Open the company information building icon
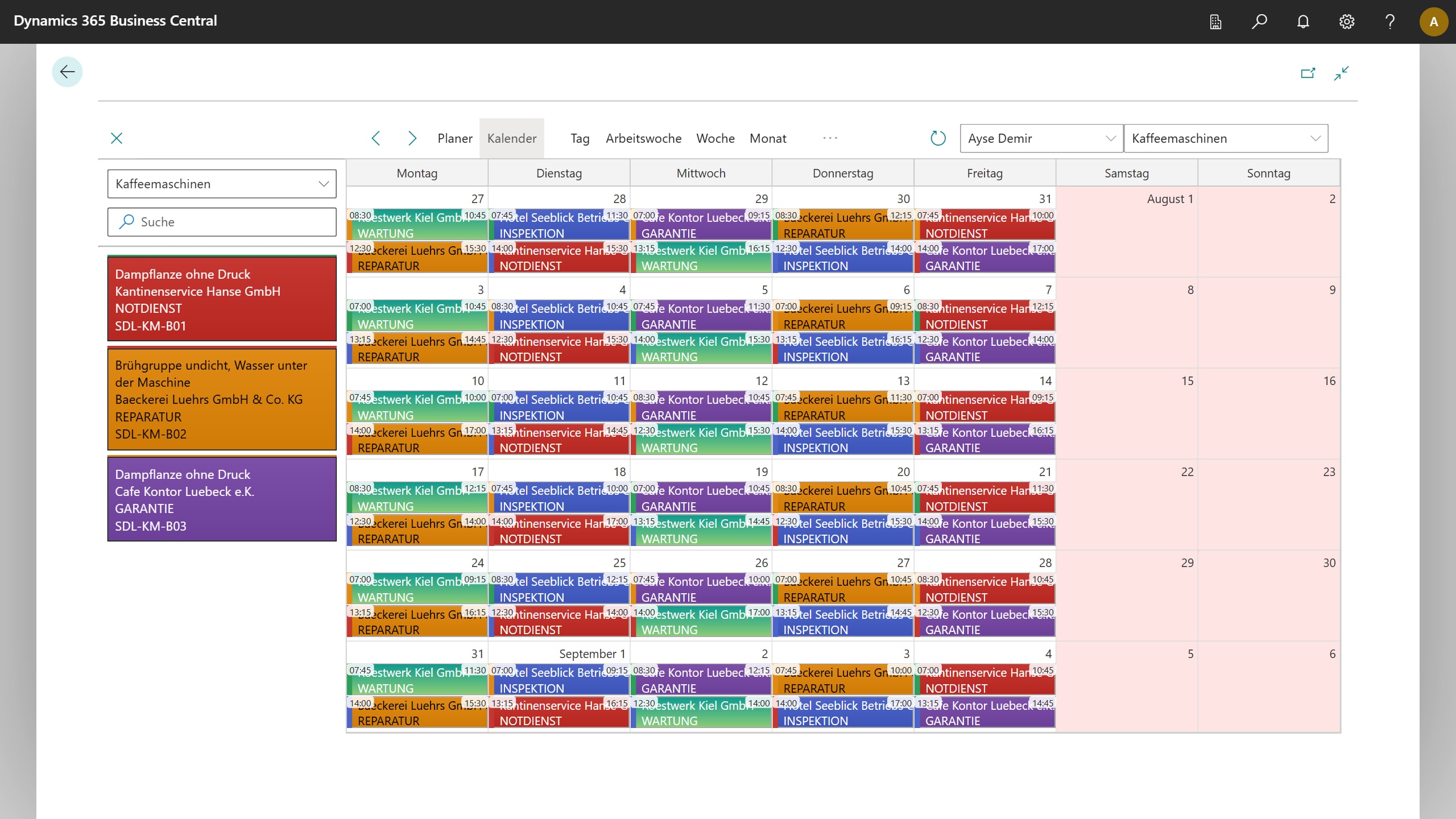Image resolution: width=1456 pixels, height=819 pixels. 1215,22
